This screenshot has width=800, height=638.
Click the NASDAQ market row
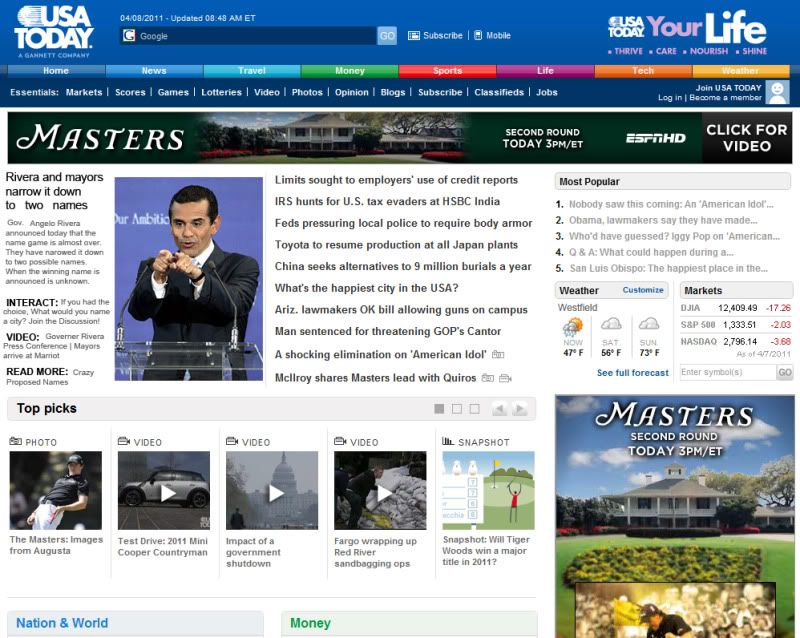click(736, 341)
